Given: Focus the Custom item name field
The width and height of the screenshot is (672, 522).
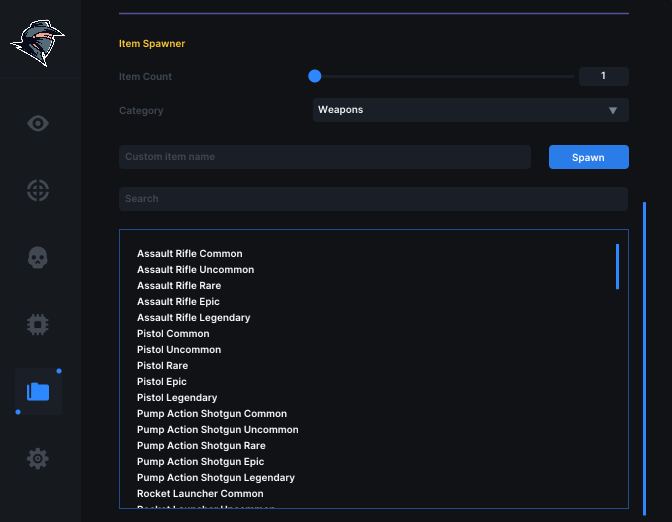Looking at the screenshot, I should click(325, 157).
